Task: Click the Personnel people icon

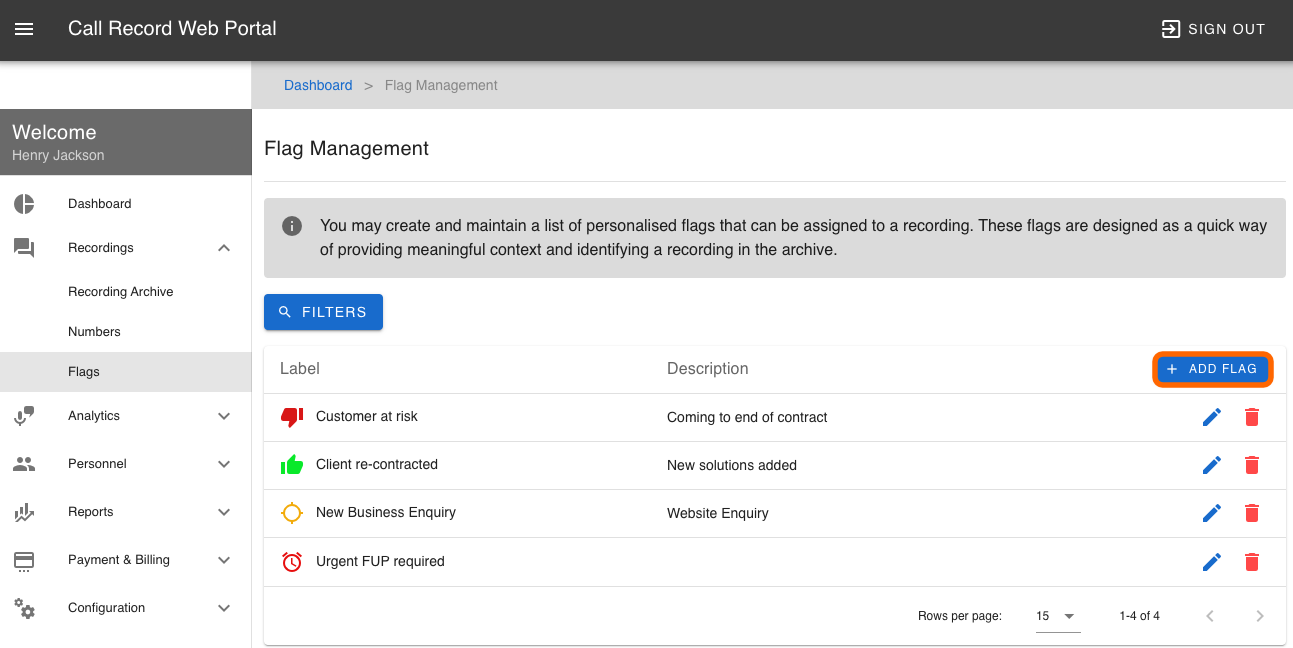Action: 24,464
